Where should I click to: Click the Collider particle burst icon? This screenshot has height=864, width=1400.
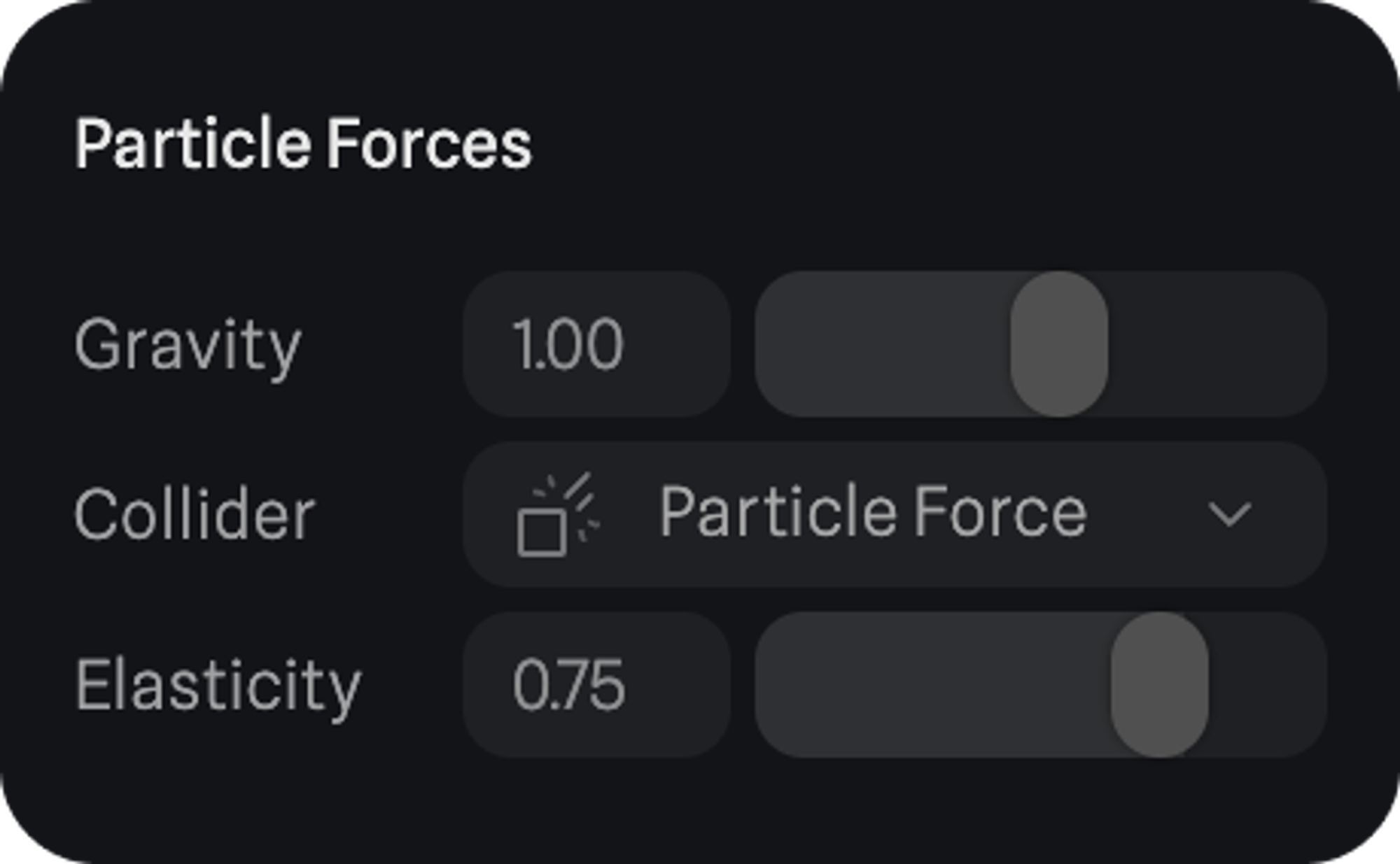557,515
